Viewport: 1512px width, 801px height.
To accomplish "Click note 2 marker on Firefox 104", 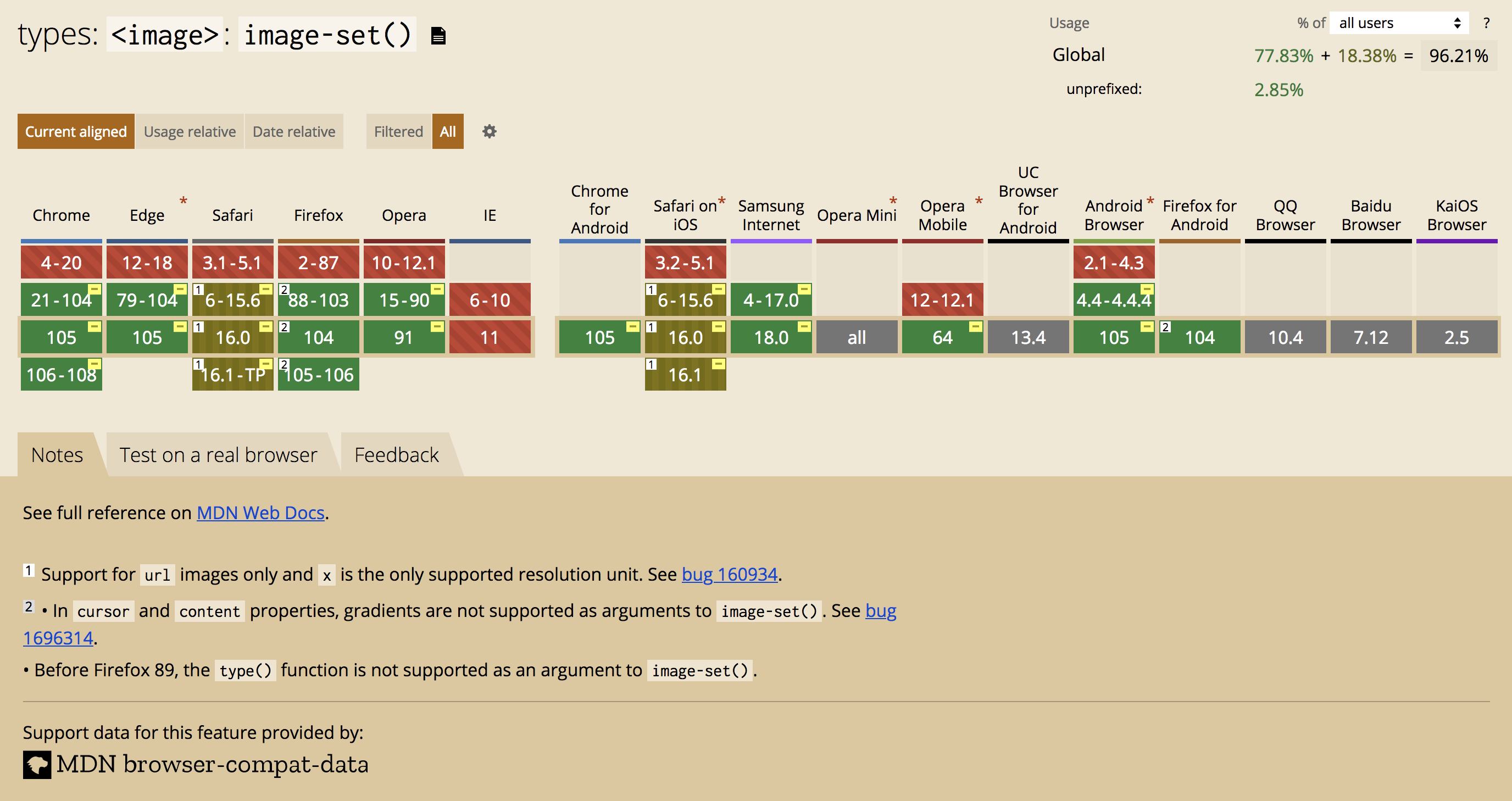I will coord(285,327).
